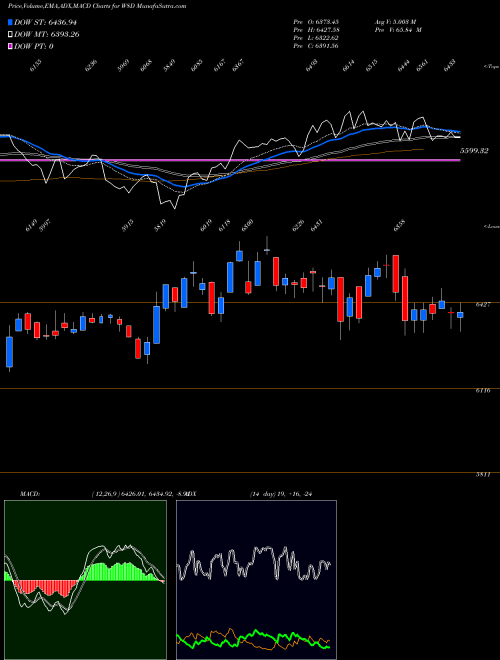Viewport: 500px width, 660px height.
Task: Select the MACD (12,26,9) values text
Action: pyautogui.click(x=138, y=493)
